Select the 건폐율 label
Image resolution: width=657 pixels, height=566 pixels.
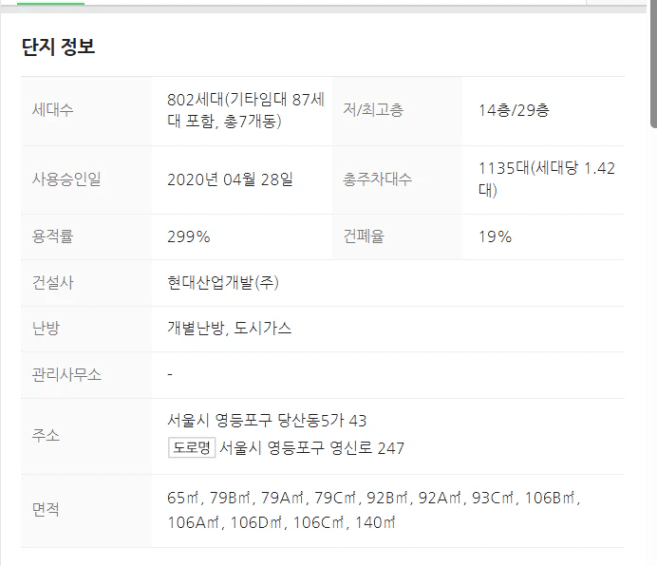[363, 237]
